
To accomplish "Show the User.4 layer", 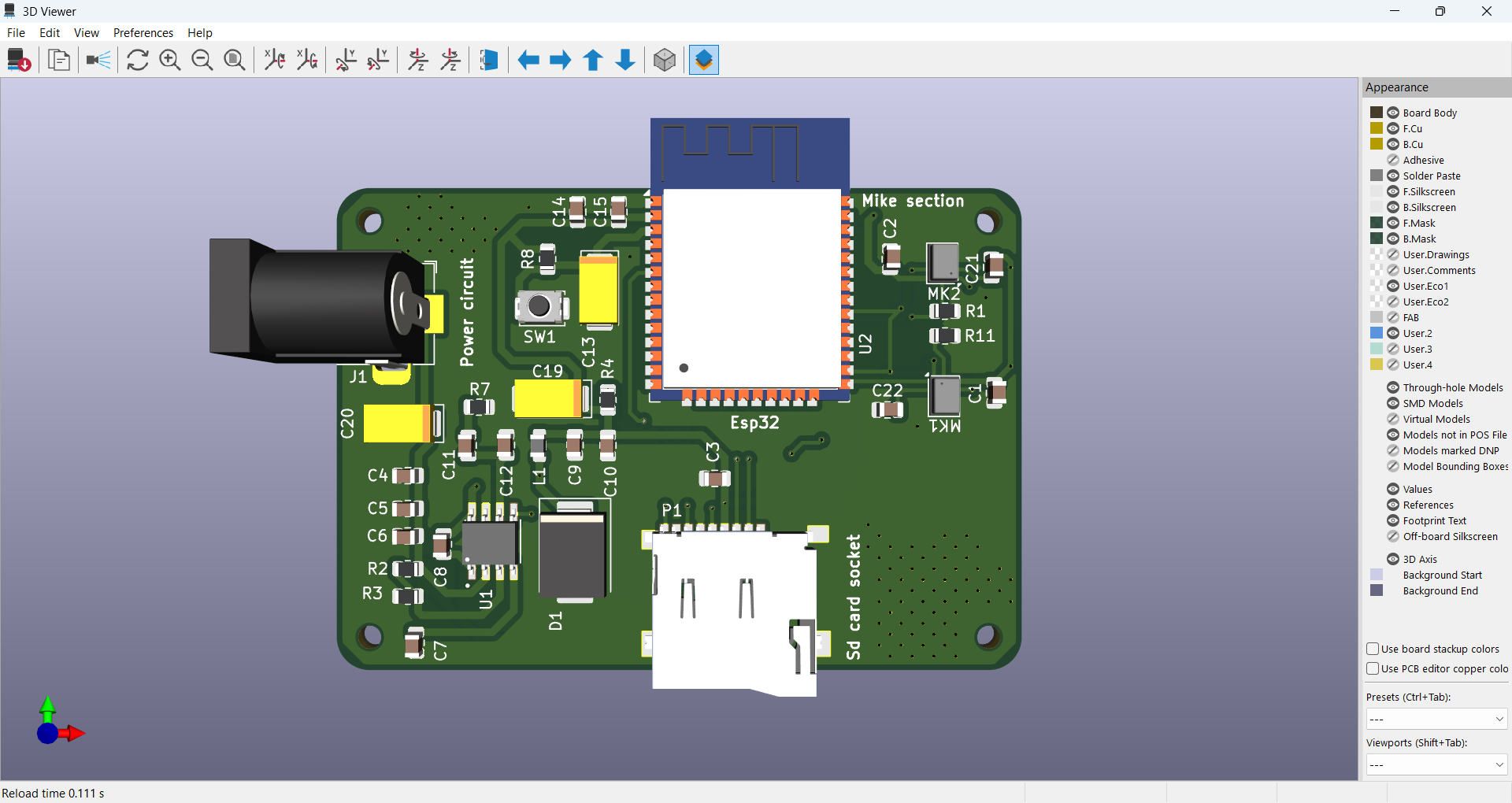I will (x=1393, y=364).
